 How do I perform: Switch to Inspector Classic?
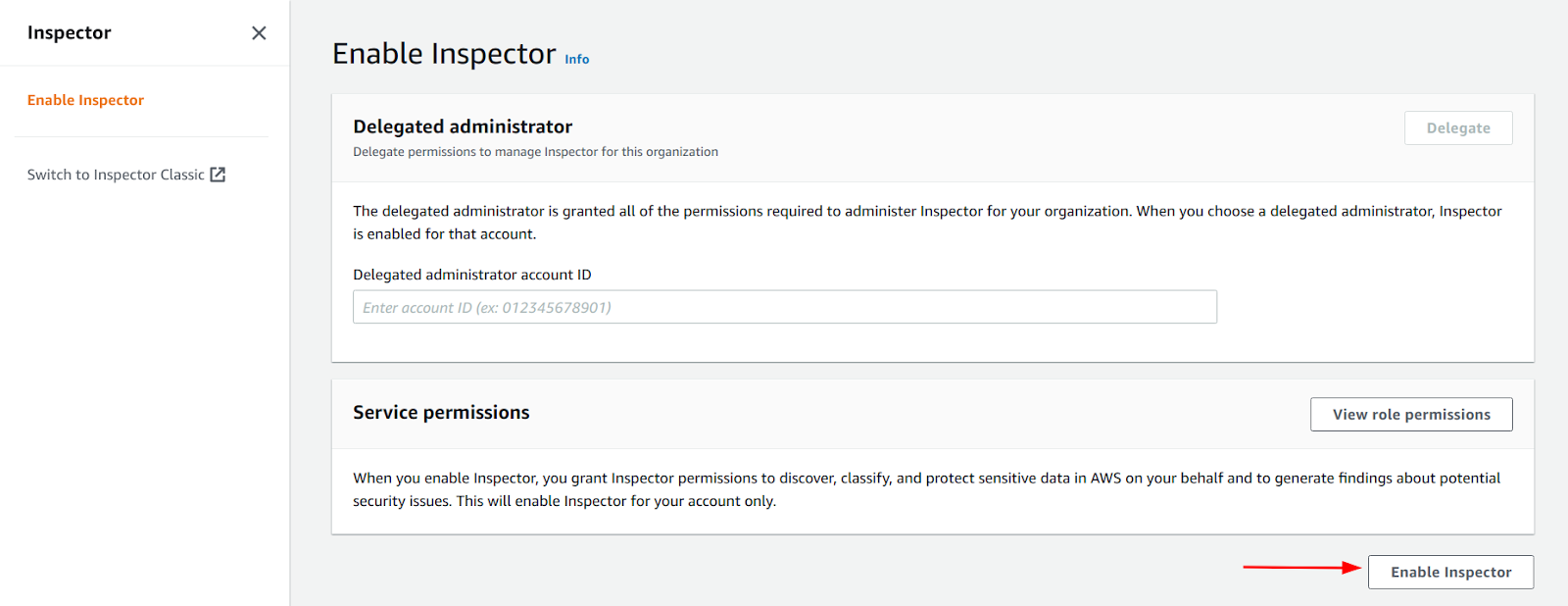click(x=116, y=174)
